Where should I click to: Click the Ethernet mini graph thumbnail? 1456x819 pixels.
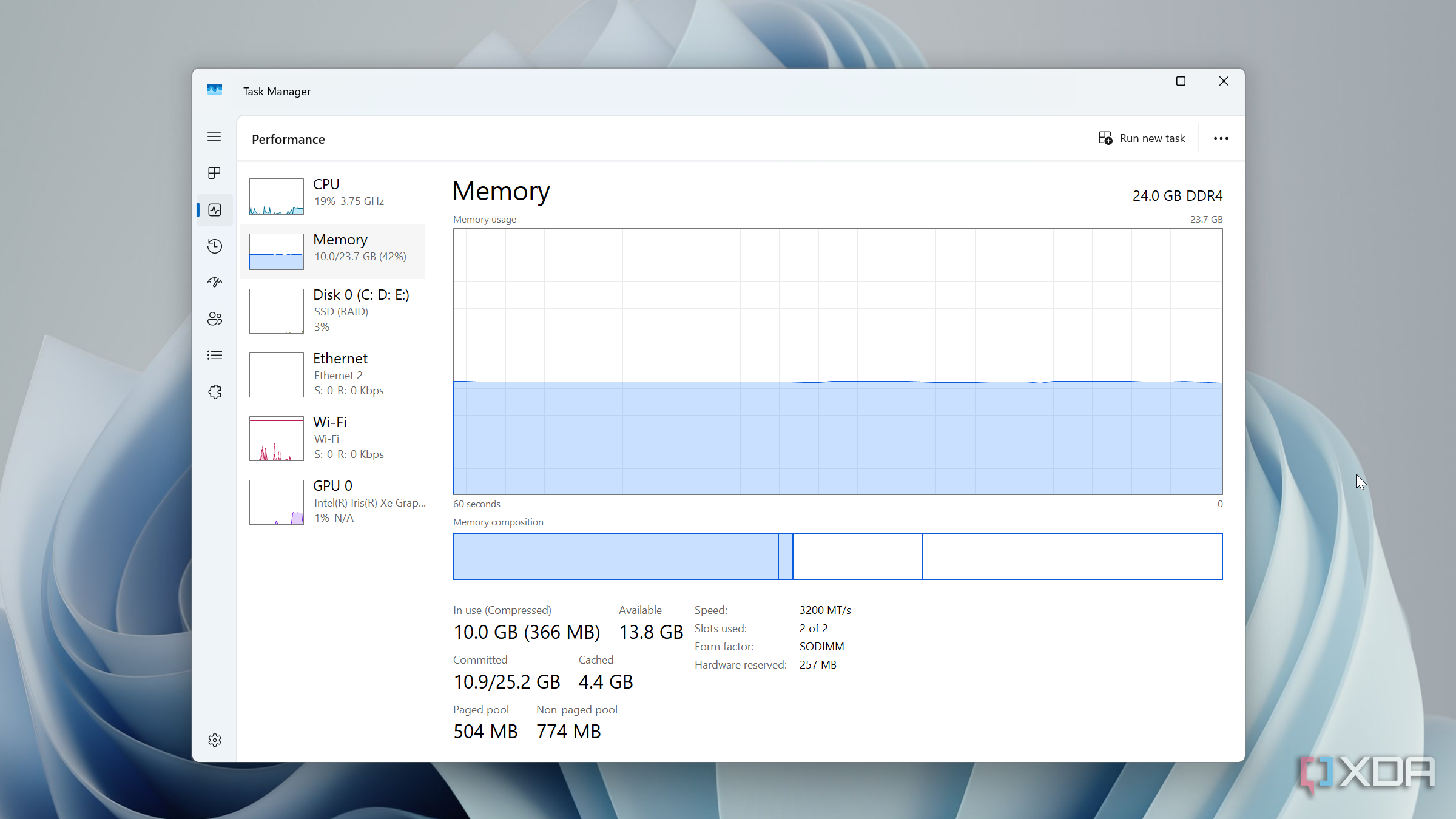coord(277,375)
